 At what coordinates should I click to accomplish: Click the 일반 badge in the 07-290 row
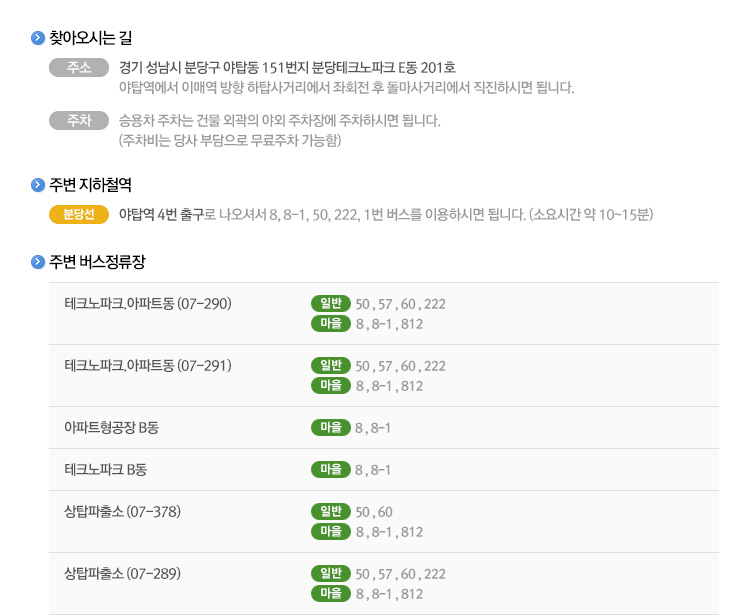point(331,304)
